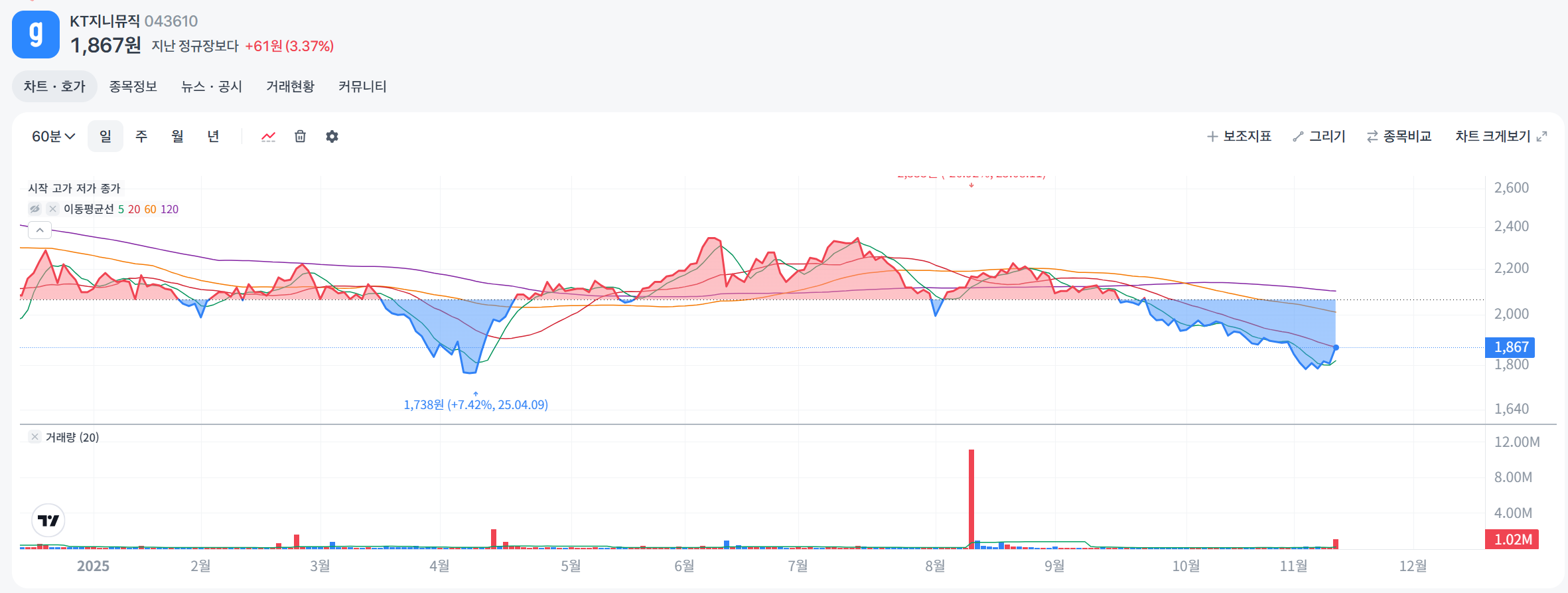Click the 1.02M volume tag
The height and width of the screenshot is (593, 1568).
(x=1512, y=539)
